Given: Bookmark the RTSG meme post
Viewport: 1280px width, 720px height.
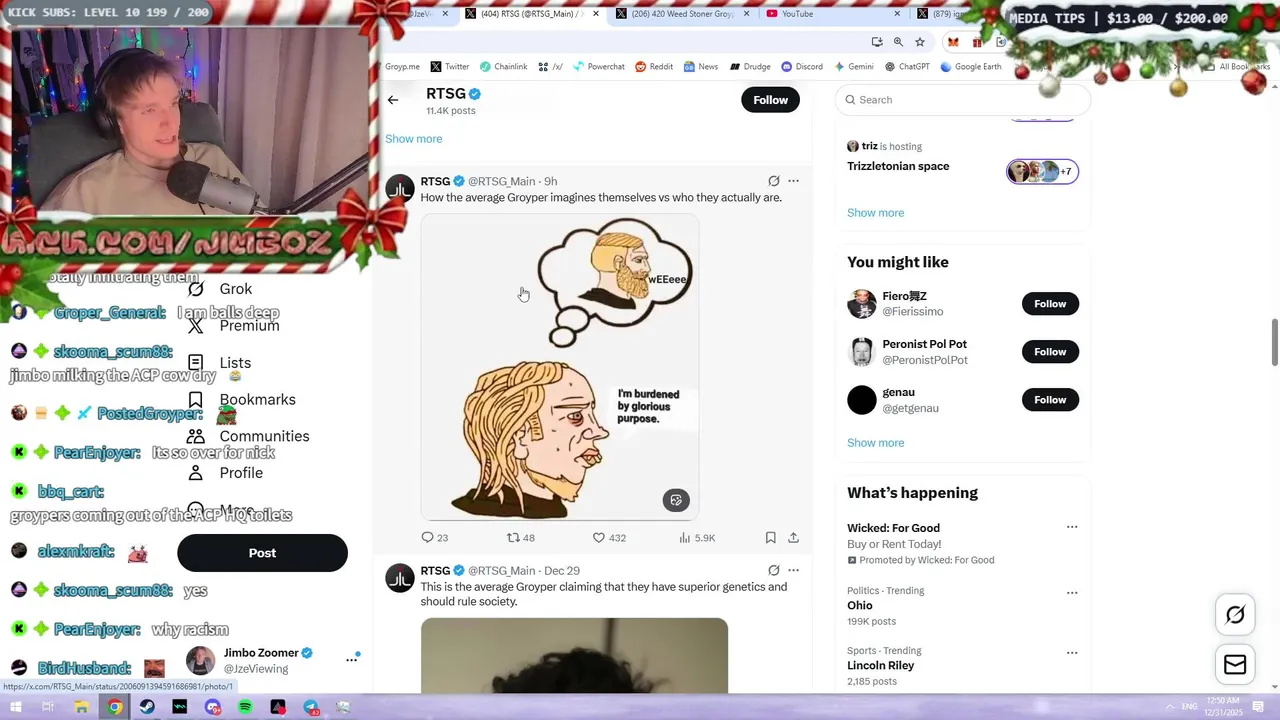Looking at the screenshot, I should click(770, 538).
